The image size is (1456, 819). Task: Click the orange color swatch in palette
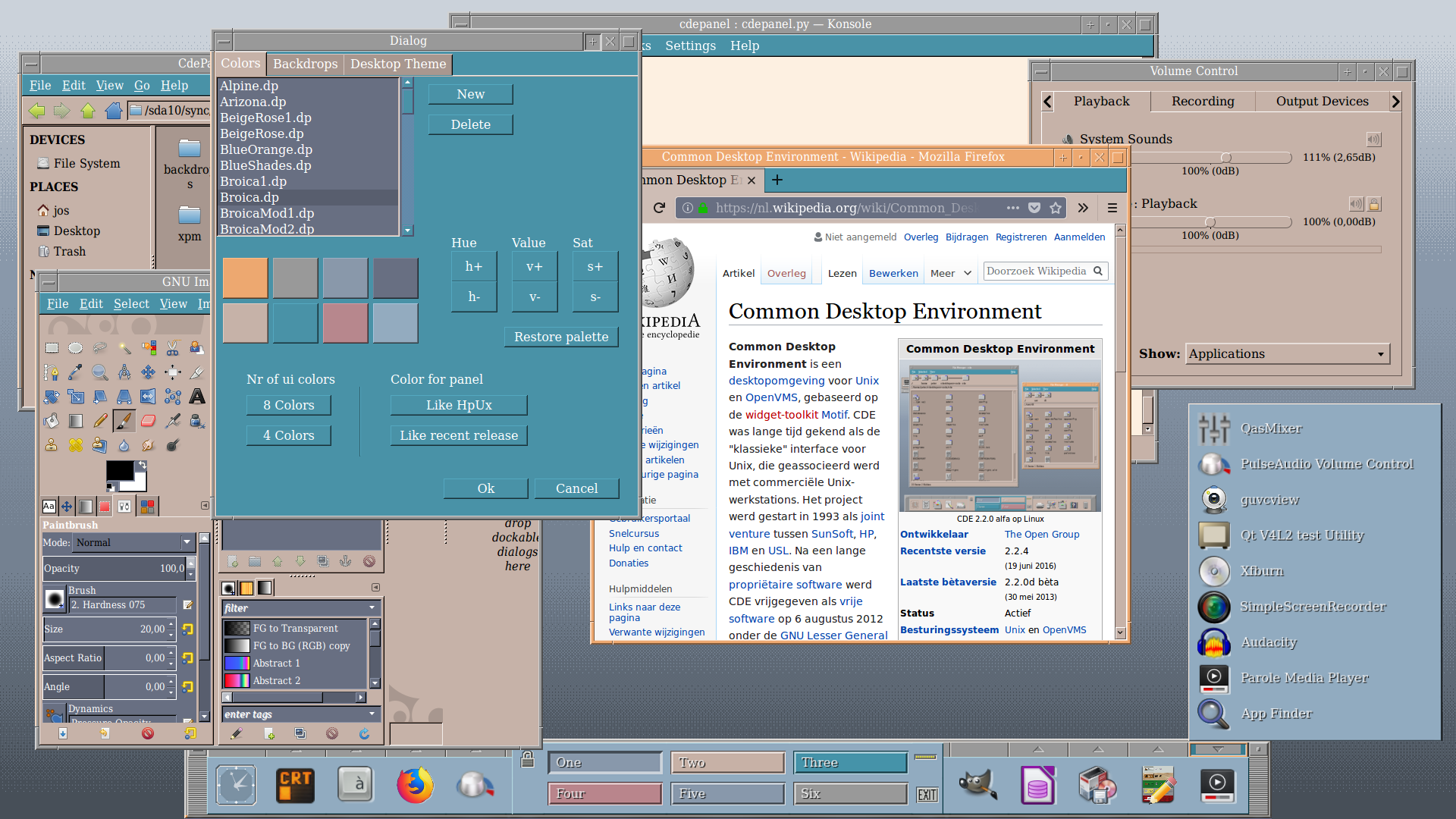point(245,278)
